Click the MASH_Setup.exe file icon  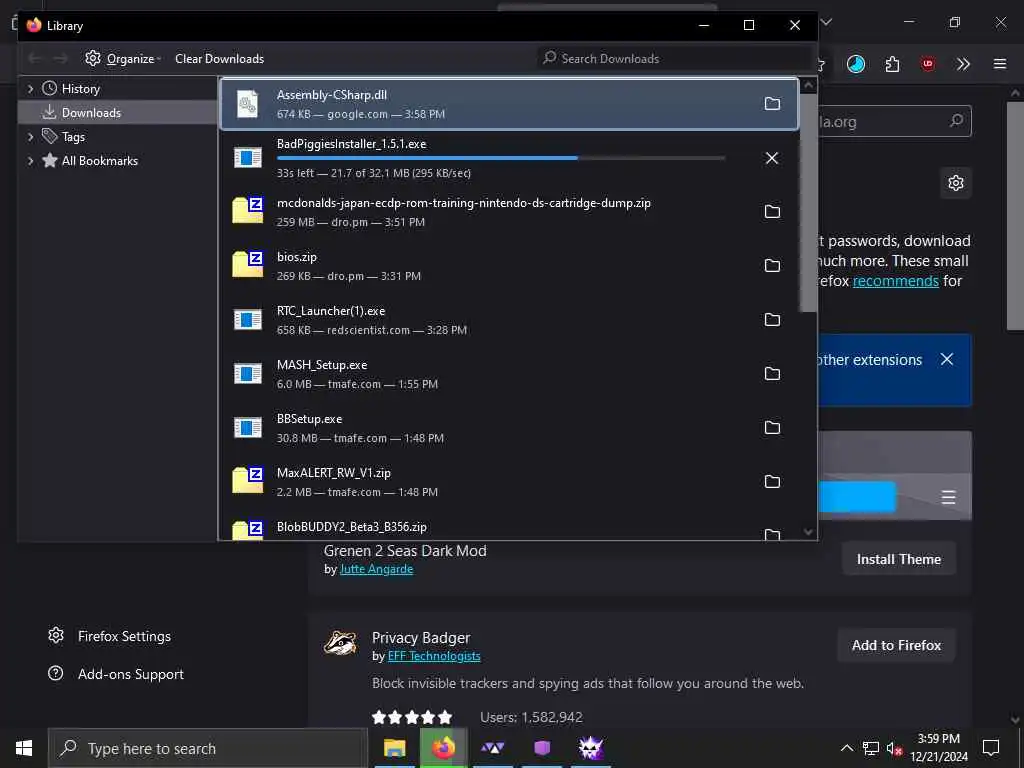tap(248, 374)
